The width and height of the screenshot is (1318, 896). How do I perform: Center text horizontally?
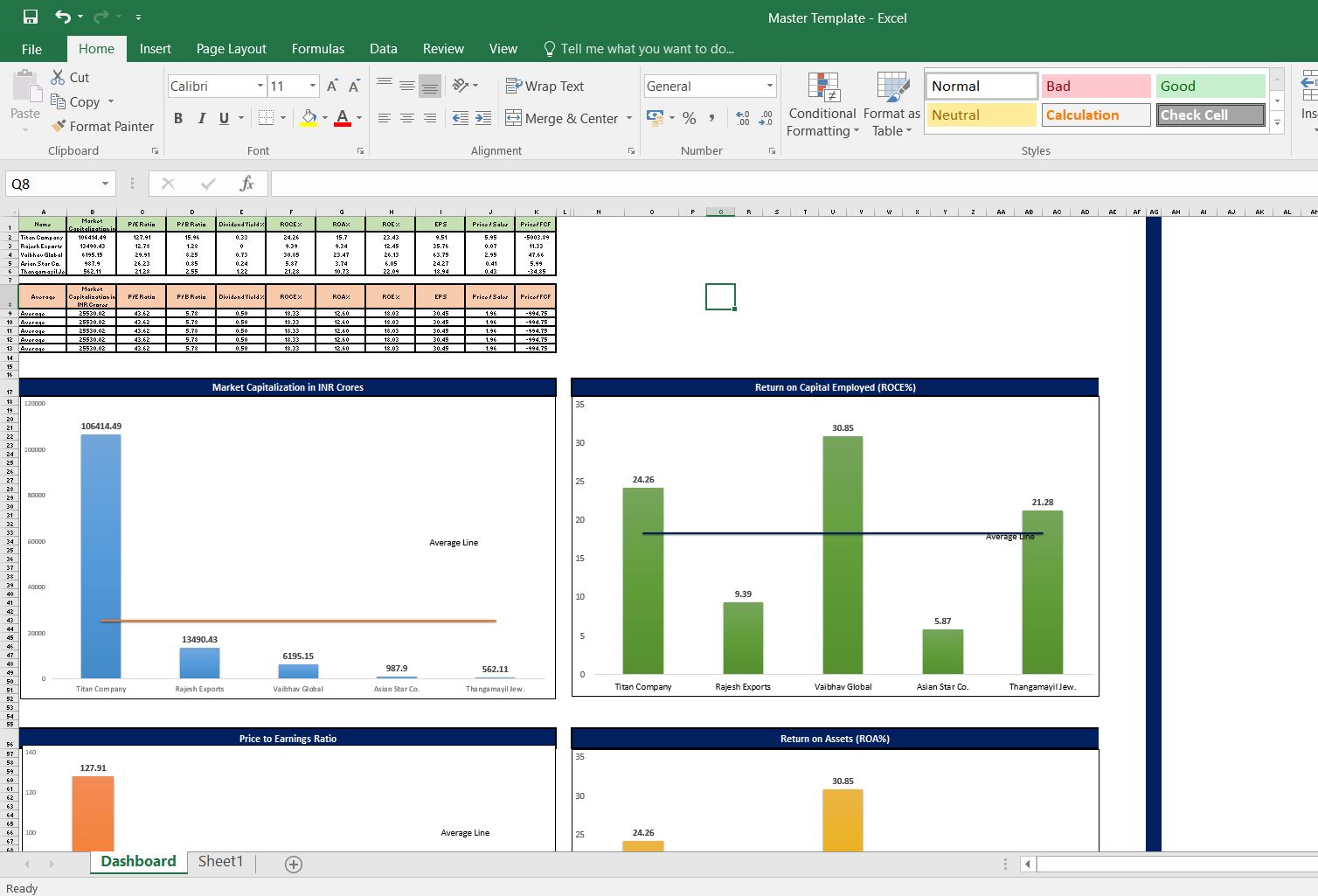407,118
